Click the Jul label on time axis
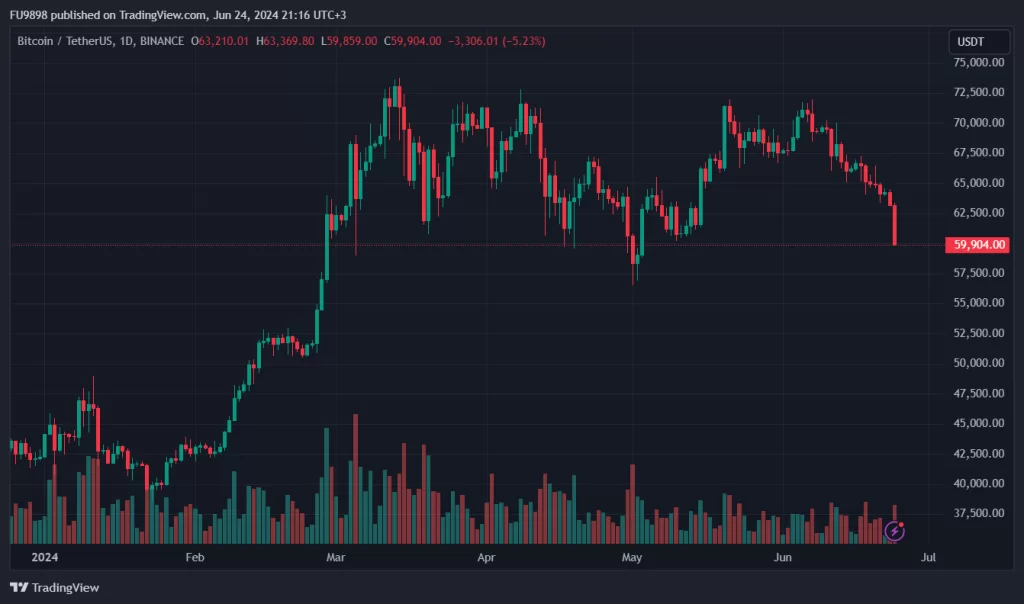 click(927, 556)
